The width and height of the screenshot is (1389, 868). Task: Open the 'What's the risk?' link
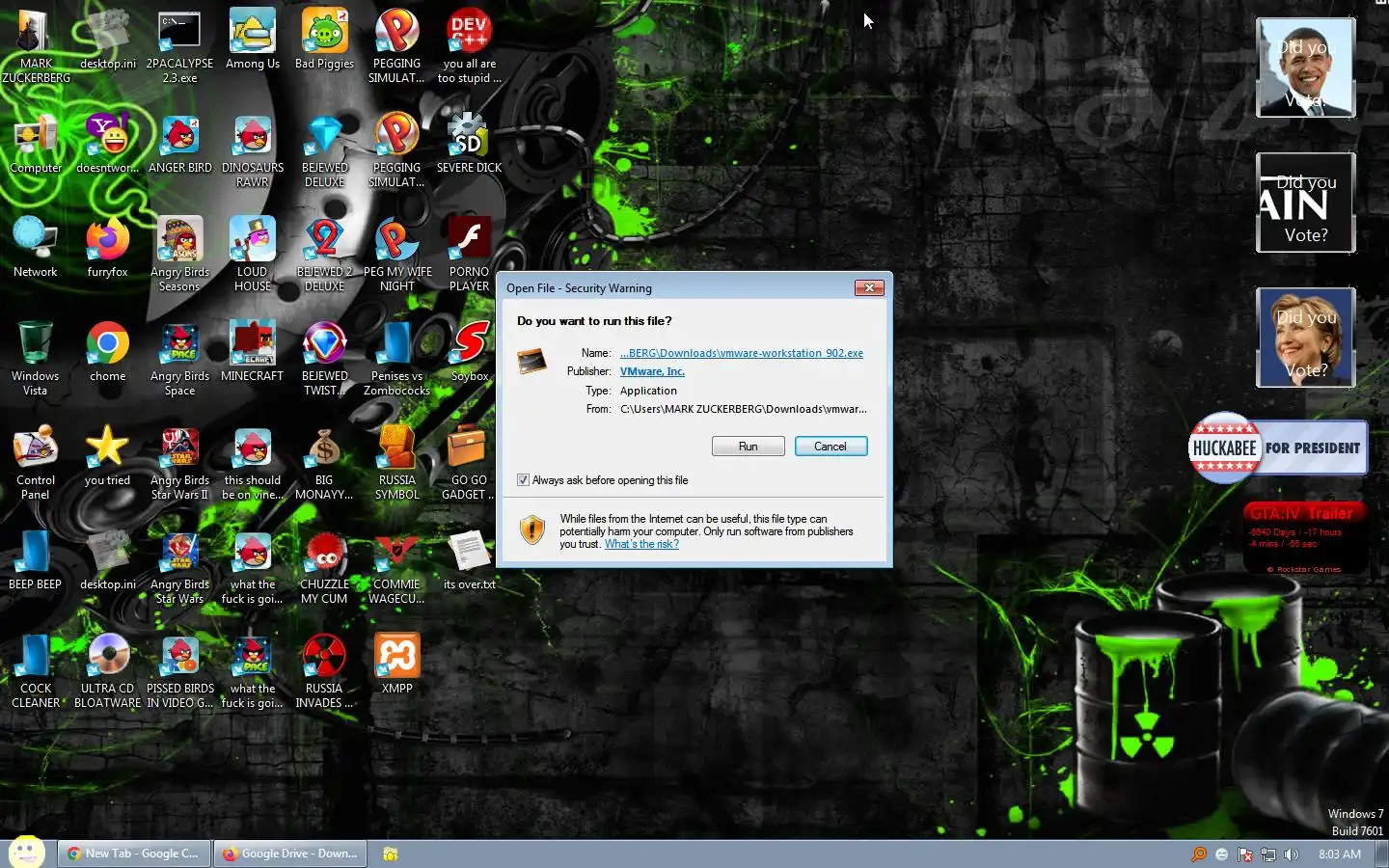pos(641,544)
